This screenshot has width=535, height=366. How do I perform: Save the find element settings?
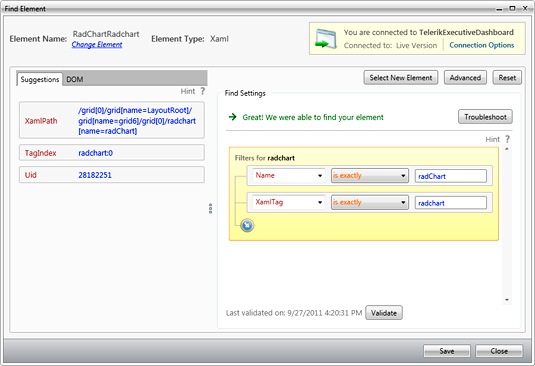(447, 351)
